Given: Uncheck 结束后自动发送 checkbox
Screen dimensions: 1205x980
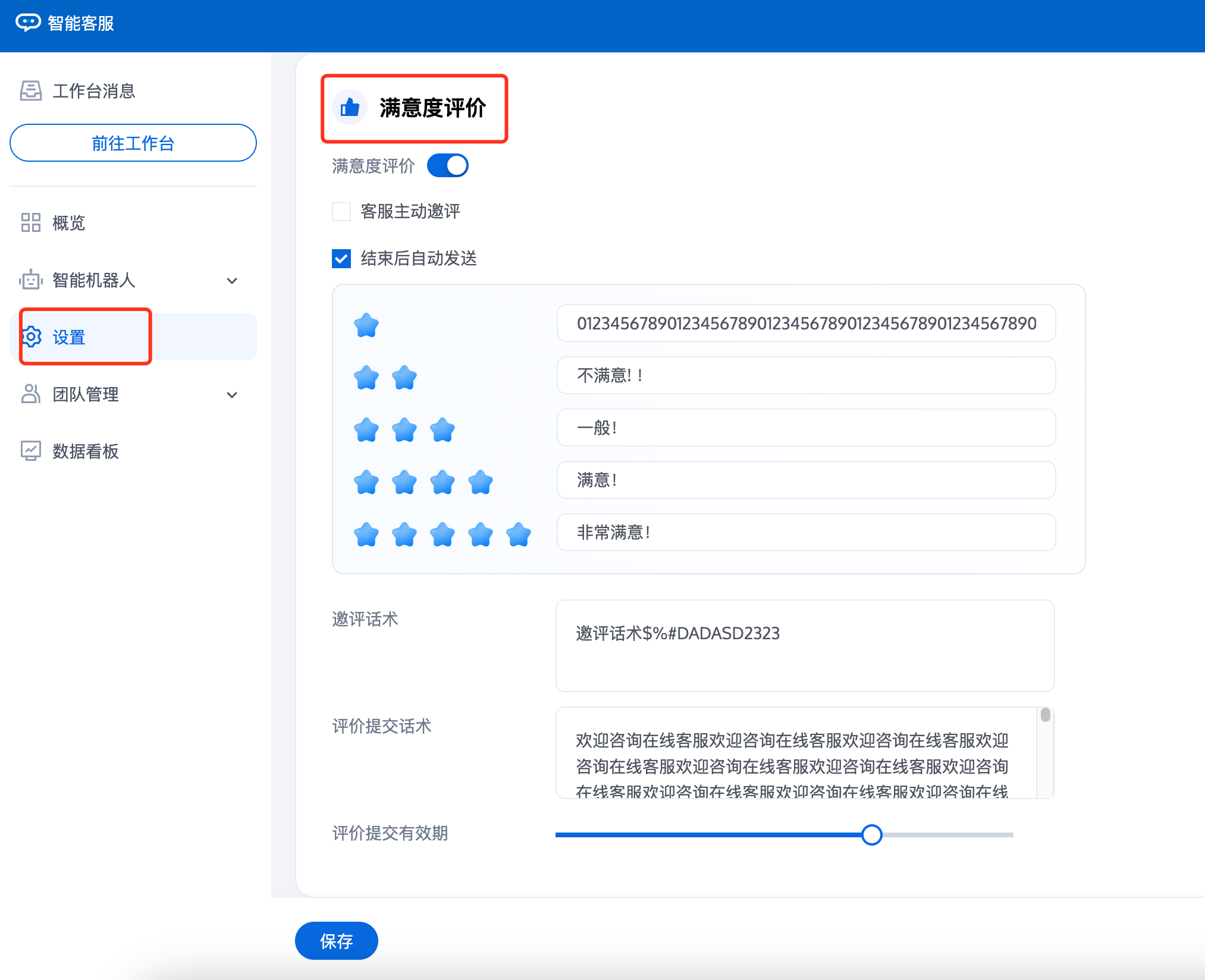Looking at the screenshot, I should point(341,258).
